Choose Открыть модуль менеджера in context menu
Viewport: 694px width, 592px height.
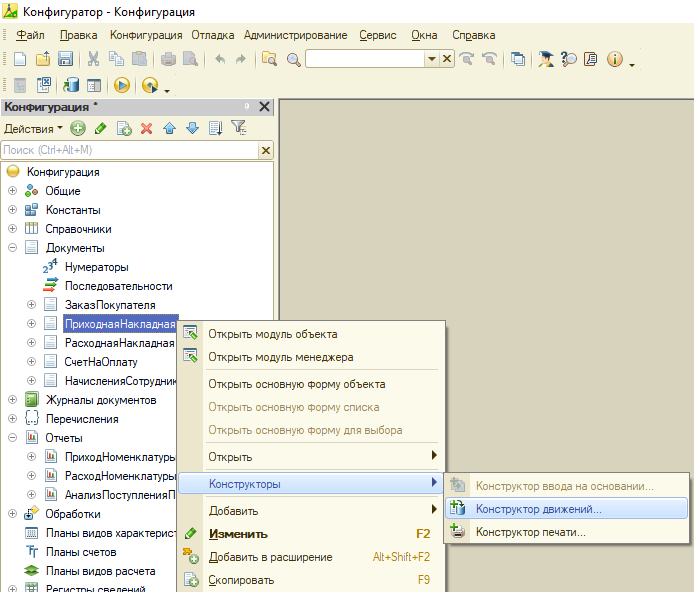(x=311, y=357)
